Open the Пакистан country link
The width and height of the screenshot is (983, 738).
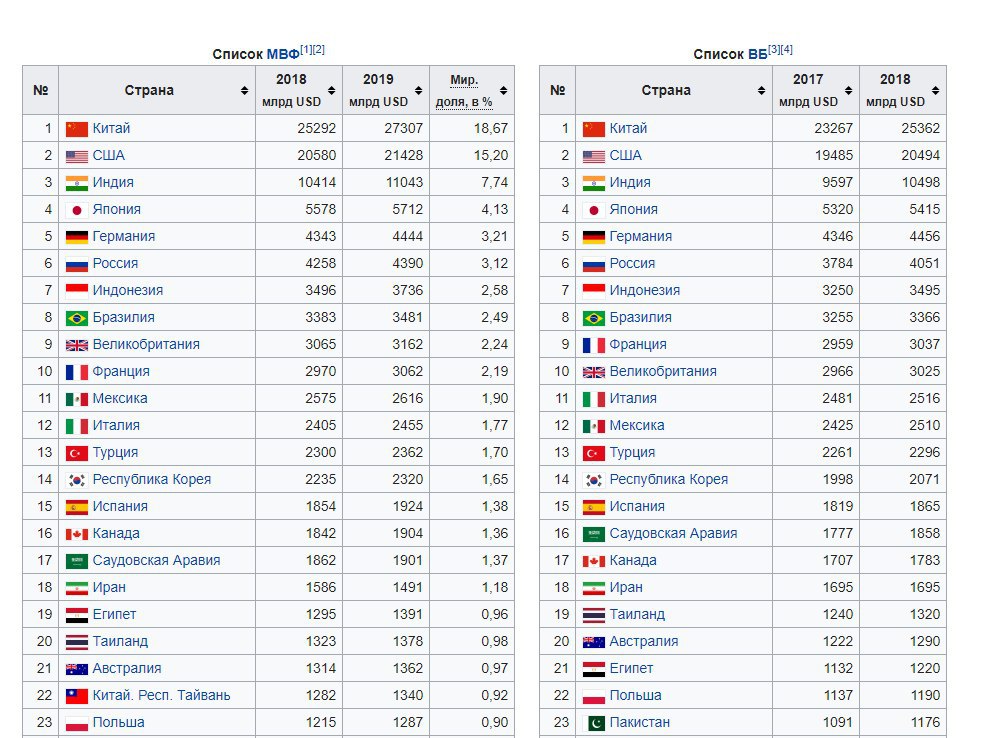pos(639,723)
